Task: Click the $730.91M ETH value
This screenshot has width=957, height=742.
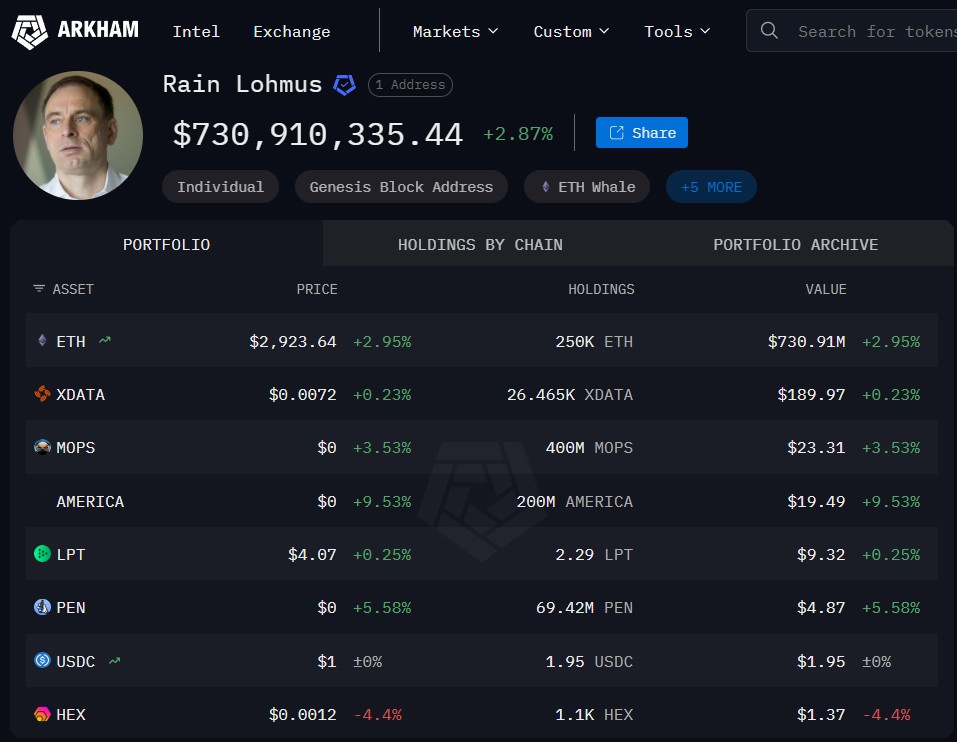Action: tap(807, 341)
